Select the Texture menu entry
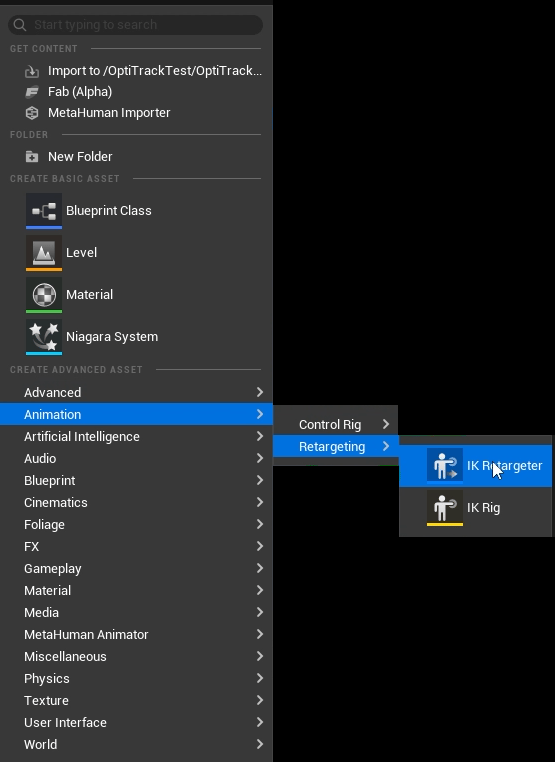 point(136,700)
